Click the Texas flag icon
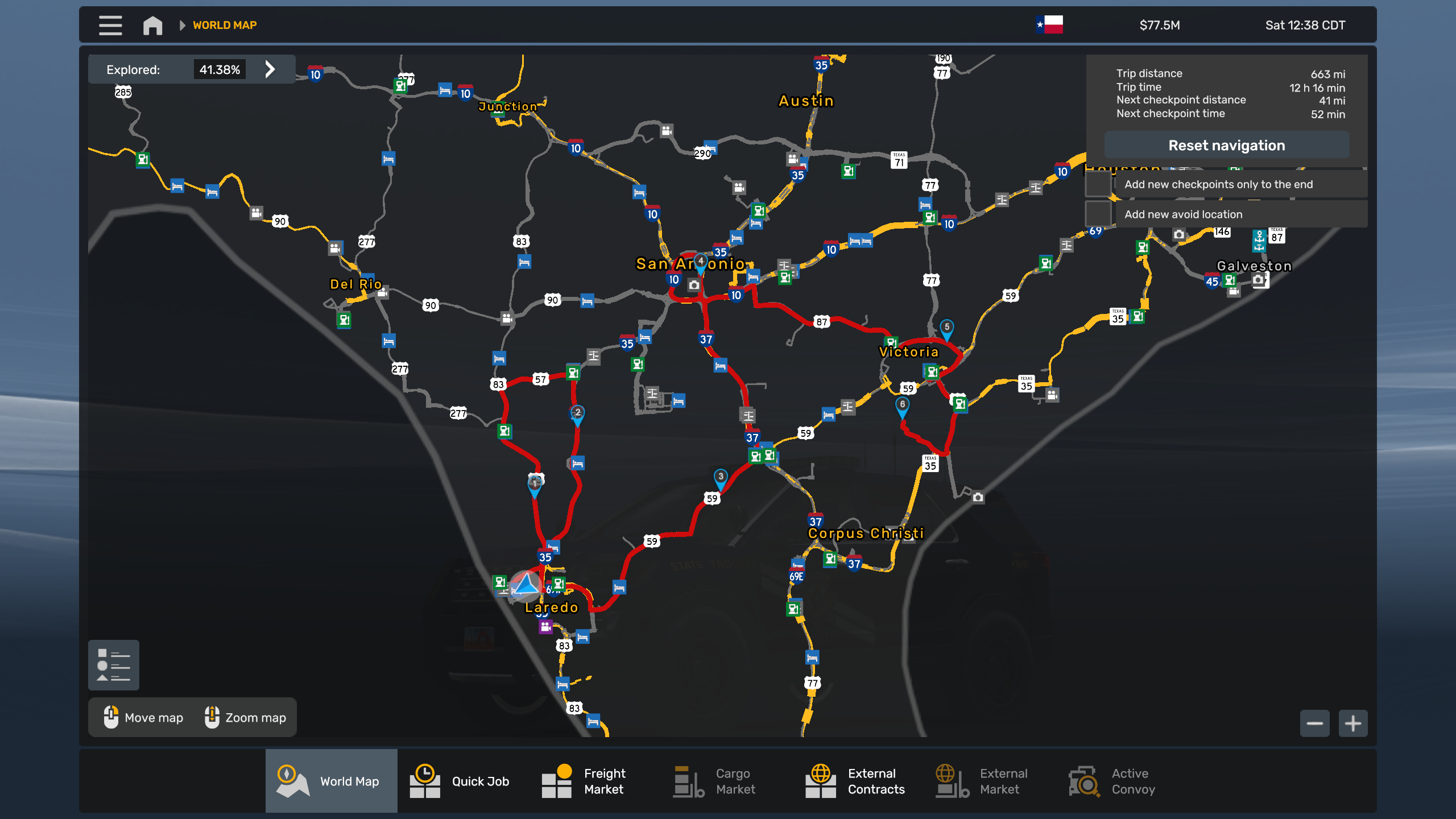 point(1049,25)
